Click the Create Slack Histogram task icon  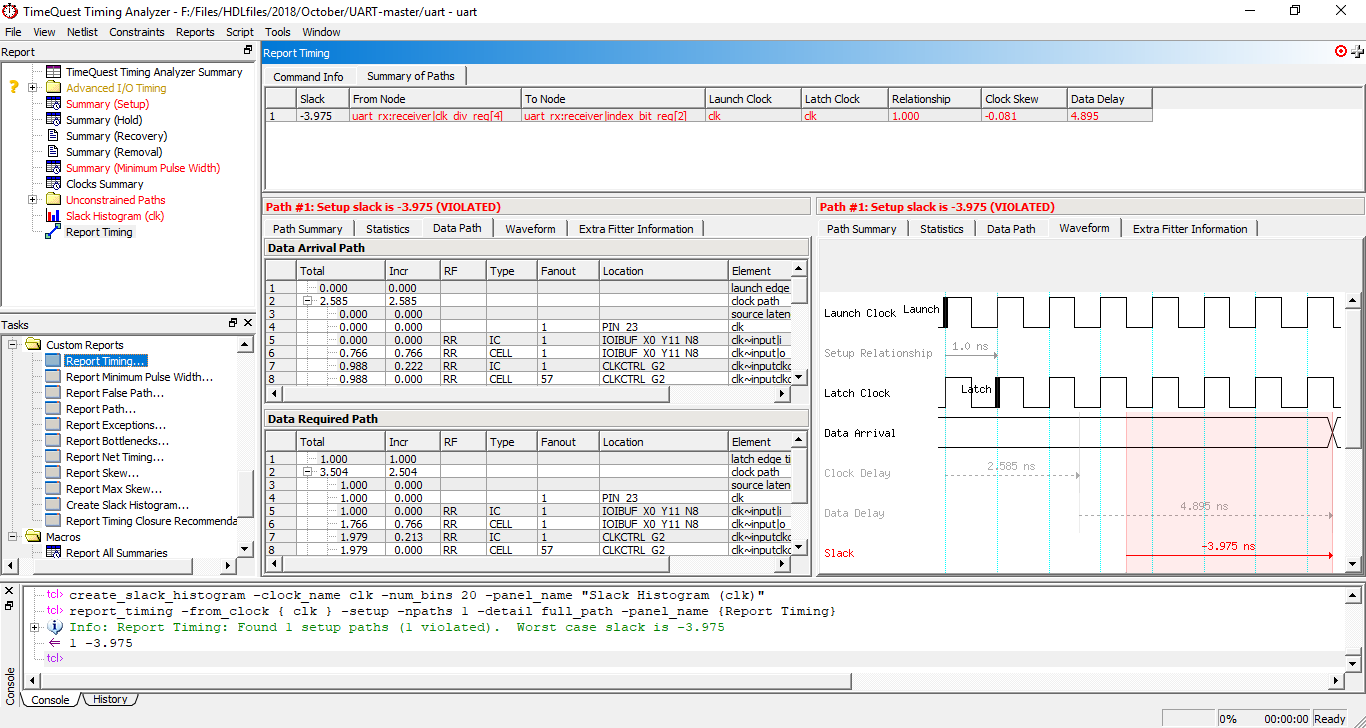tap(53, 505)
